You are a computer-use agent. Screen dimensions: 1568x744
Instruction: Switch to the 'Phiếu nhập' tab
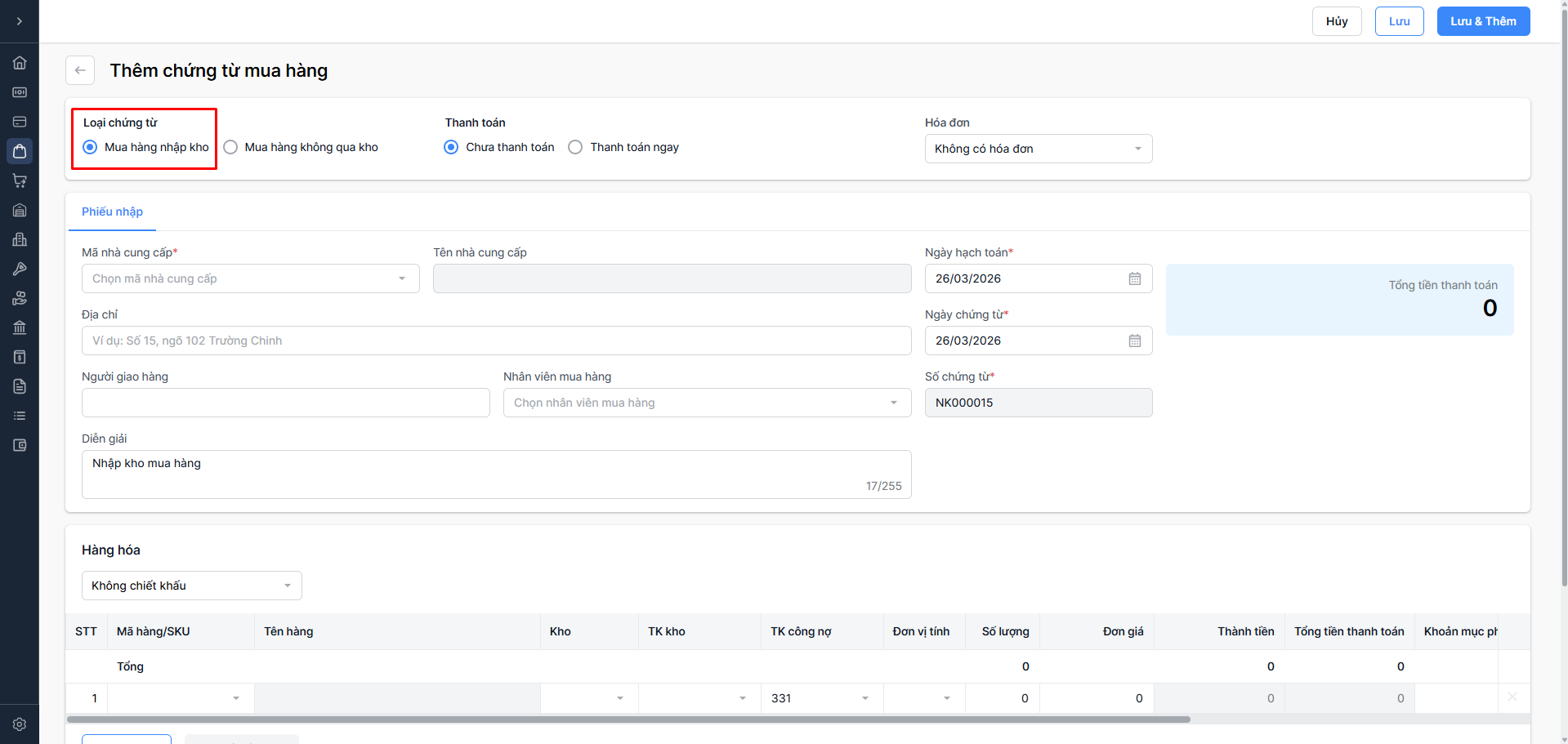pyautogui.click(x=112, y=212)
